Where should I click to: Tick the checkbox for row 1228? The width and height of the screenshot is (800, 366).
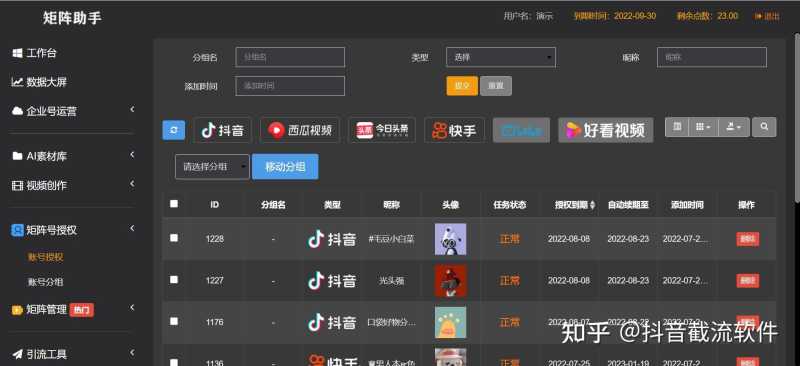pos(174,238)
